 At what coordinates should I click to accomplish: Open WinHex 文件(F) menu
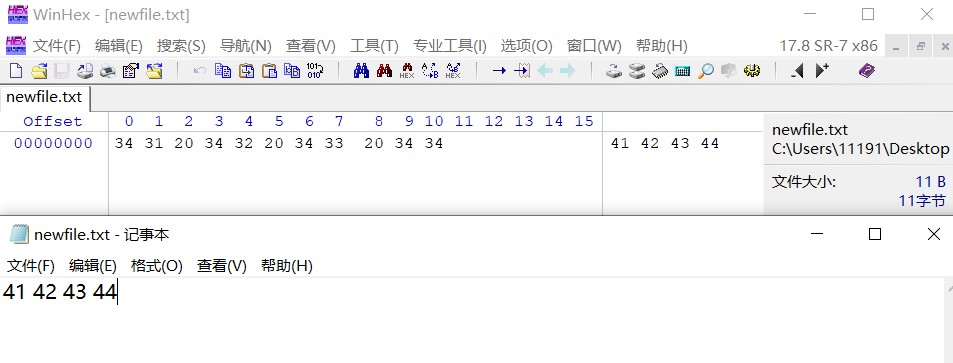click(x=57, y=46)
